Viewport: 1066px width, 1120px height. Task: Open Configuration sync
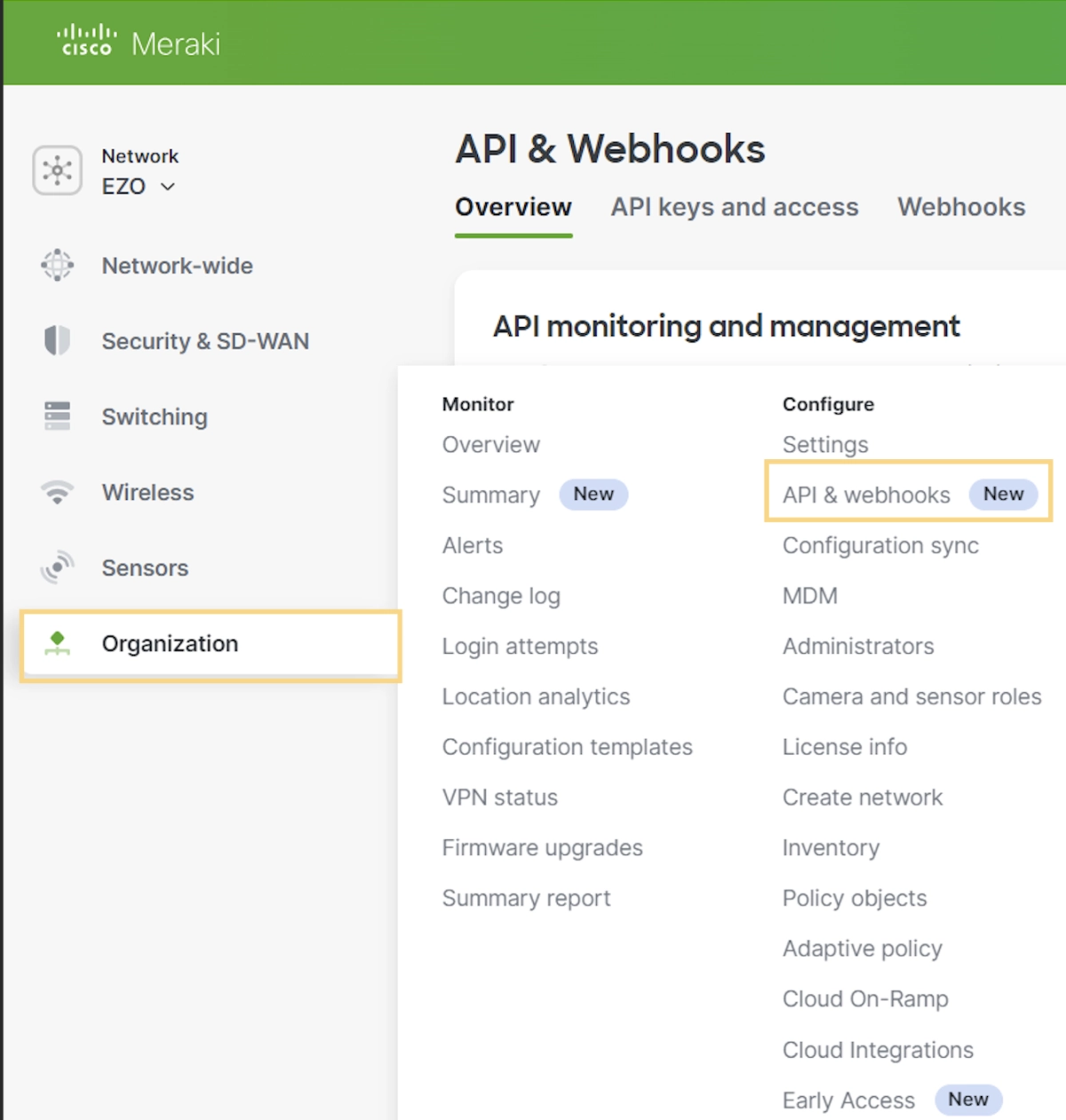click(x=880, y=545)
